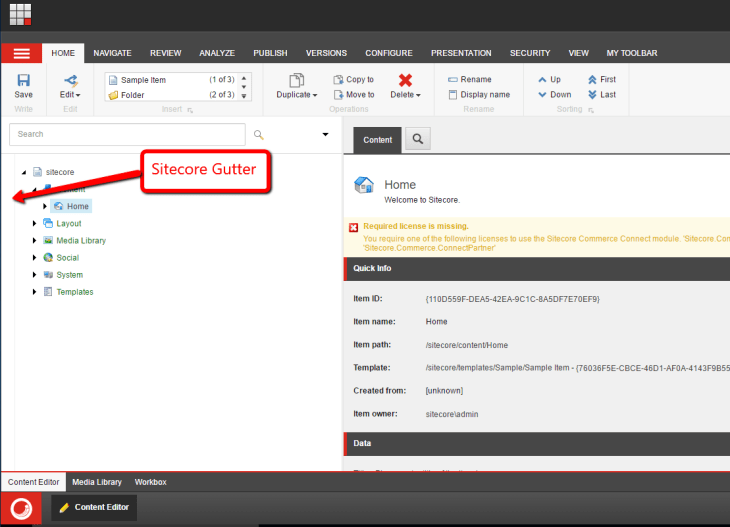Screen dimensions: 730x527
Task: Switch to Workbox bottom tab
Action: [x=150, y=482]
